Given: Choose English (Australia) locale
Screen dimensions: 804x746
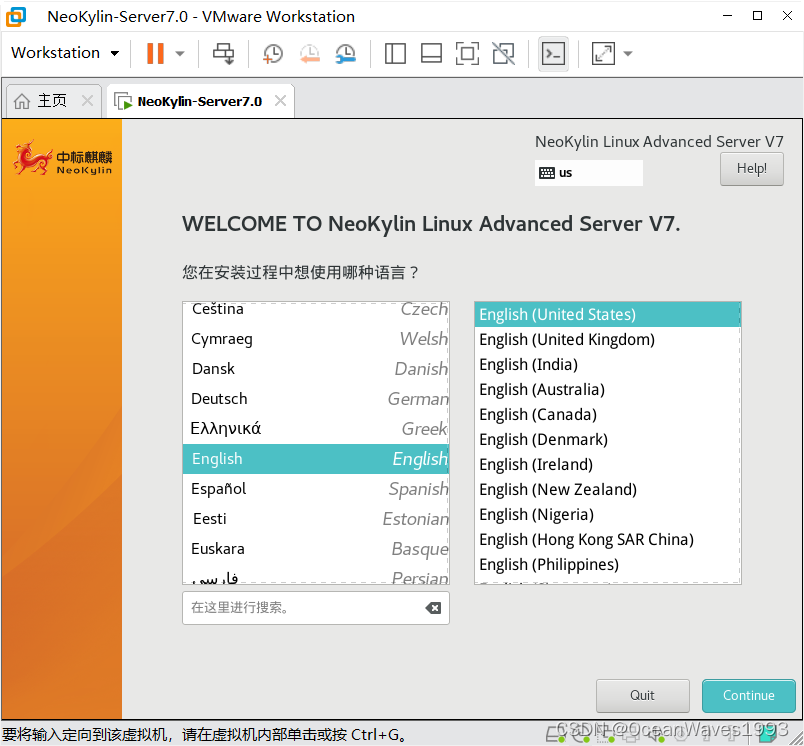Looking at the screenshot, I should coord(608,390).
